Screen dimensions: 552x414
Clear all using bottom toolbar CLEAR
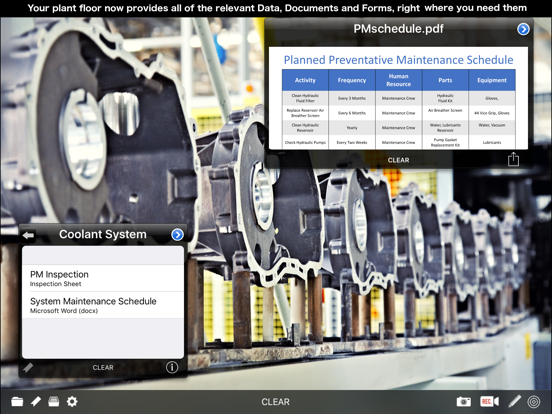click(275, 402)
